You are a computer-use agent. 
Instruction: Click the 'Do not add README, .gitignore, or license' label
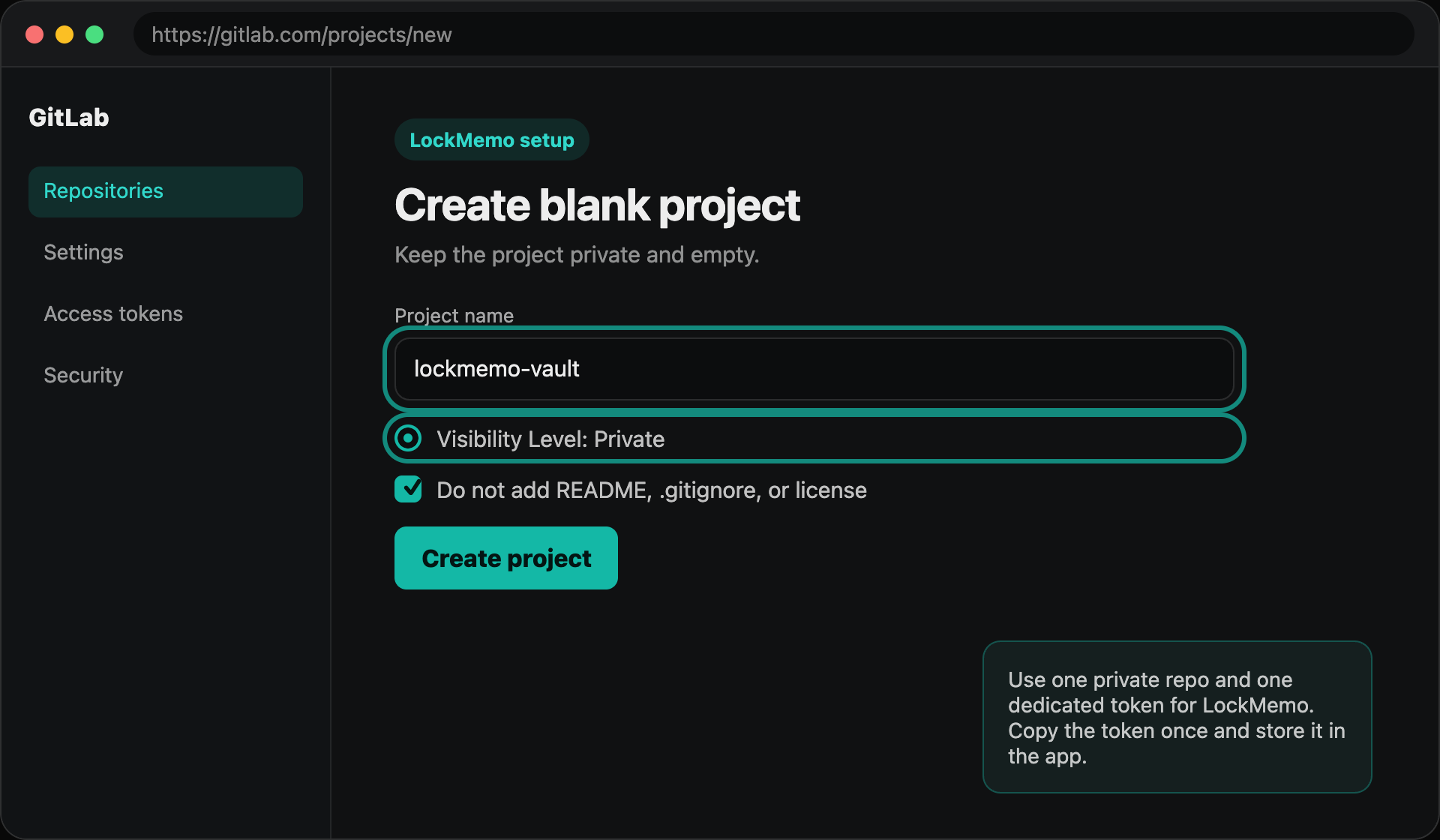pyautogui.click(x=652, y=490)
